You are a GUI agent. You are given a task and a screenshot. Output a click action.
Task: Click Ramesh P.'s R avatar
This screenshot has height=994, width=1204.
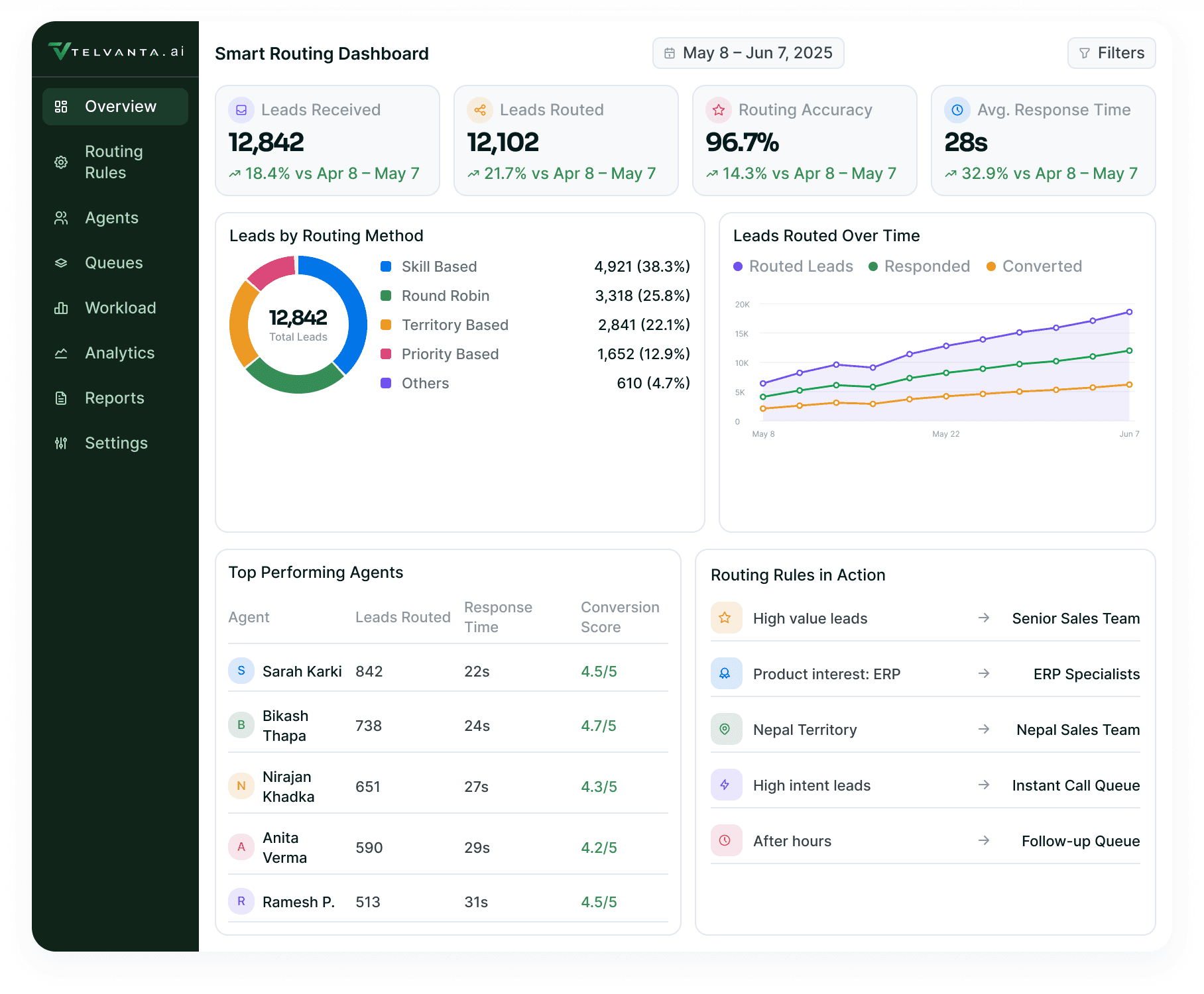pyautogui.click(x=241, y=901)
